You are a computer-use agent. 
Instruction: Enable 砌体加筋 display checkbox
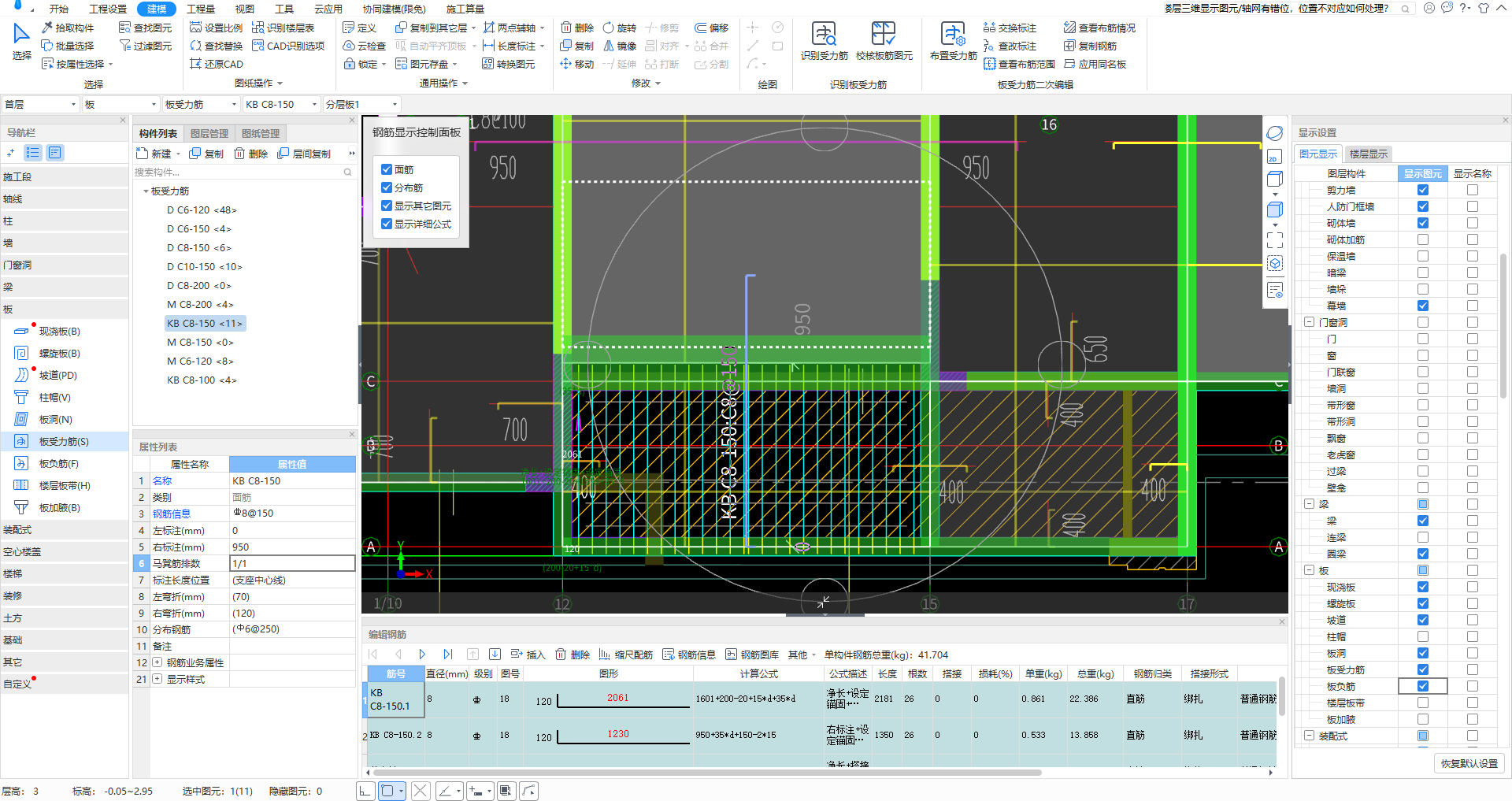tap(1422, 239)
